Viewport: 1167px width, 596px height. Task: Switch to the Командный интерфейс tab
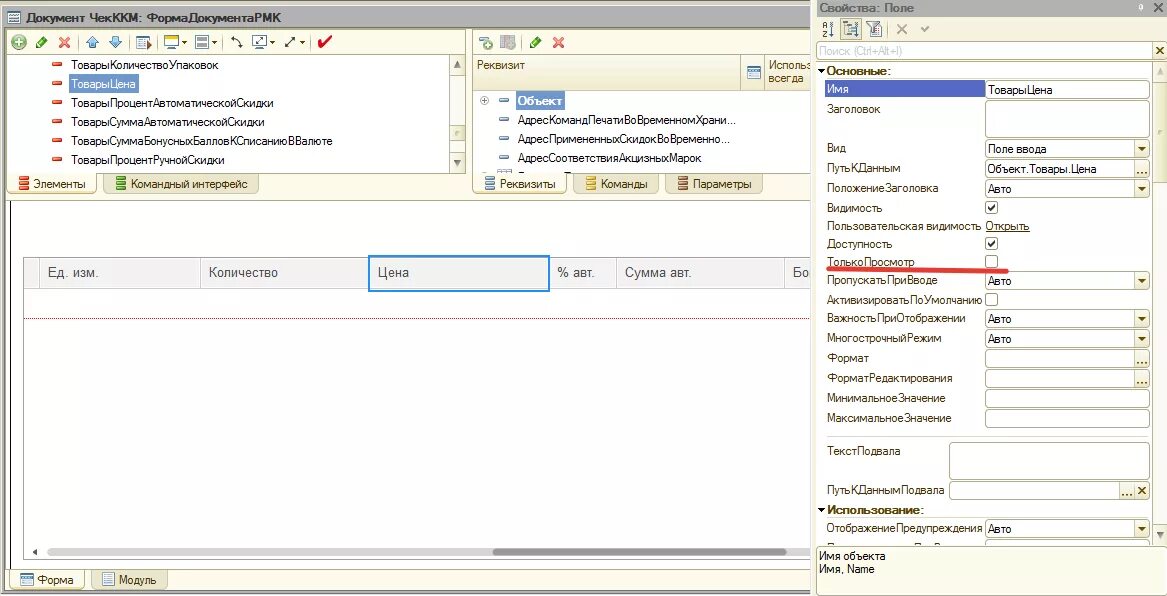pos(181,184)
